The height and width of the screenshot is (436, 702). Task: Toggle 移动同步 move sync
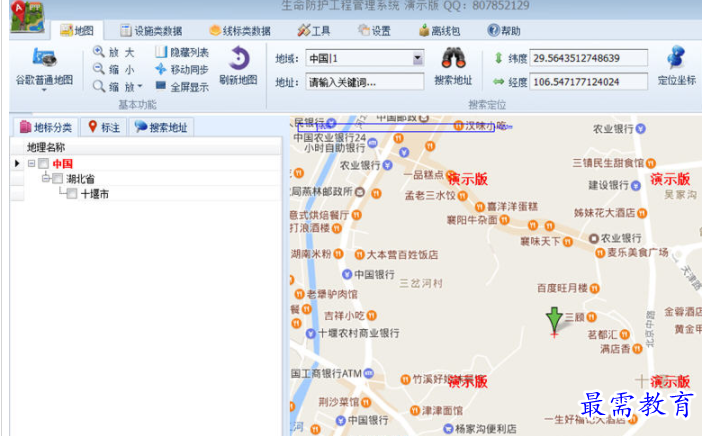click(x=182, y=69)
